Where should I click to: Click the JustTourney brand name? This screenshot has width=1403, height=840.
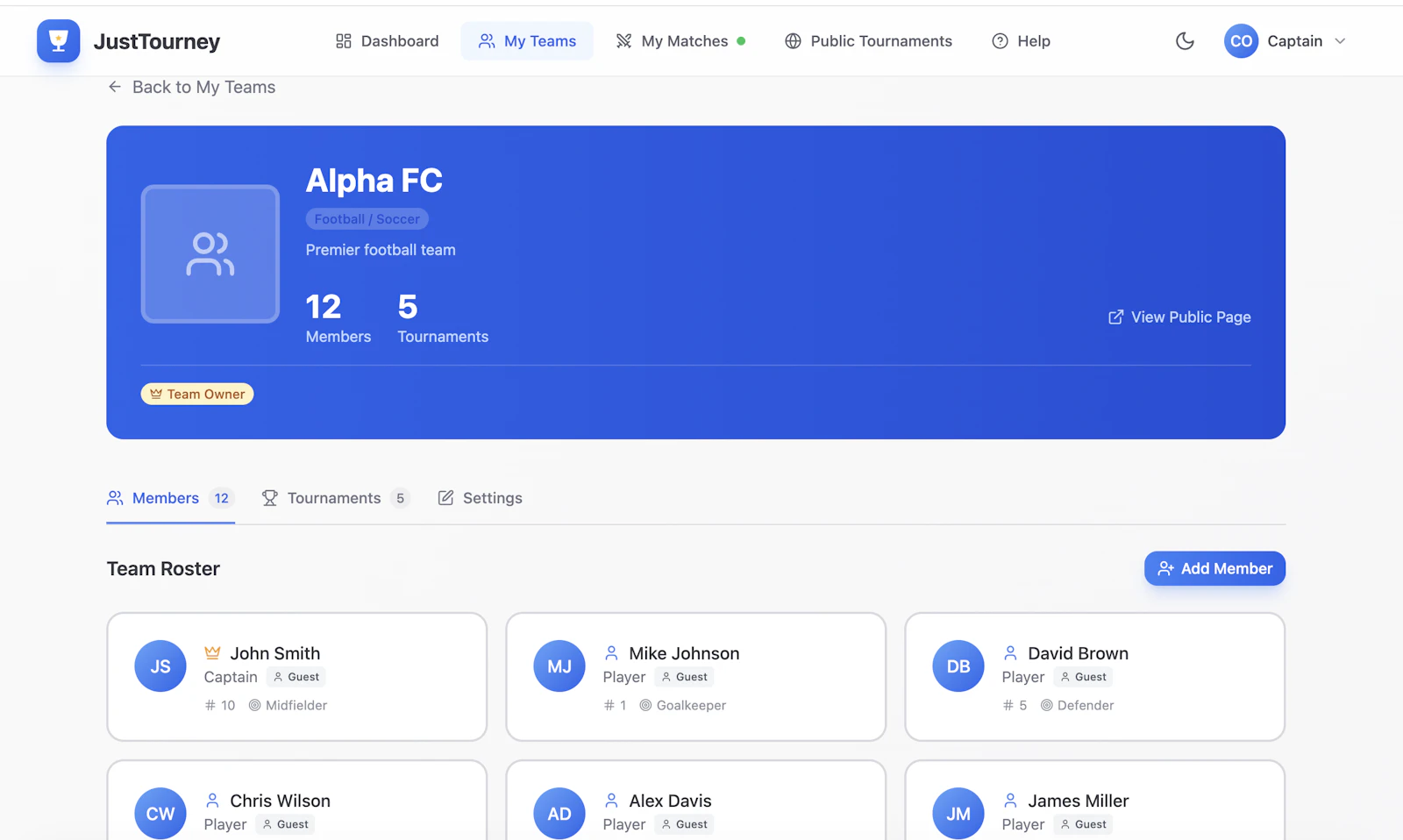pyautogui.click(x=157, y=41)
